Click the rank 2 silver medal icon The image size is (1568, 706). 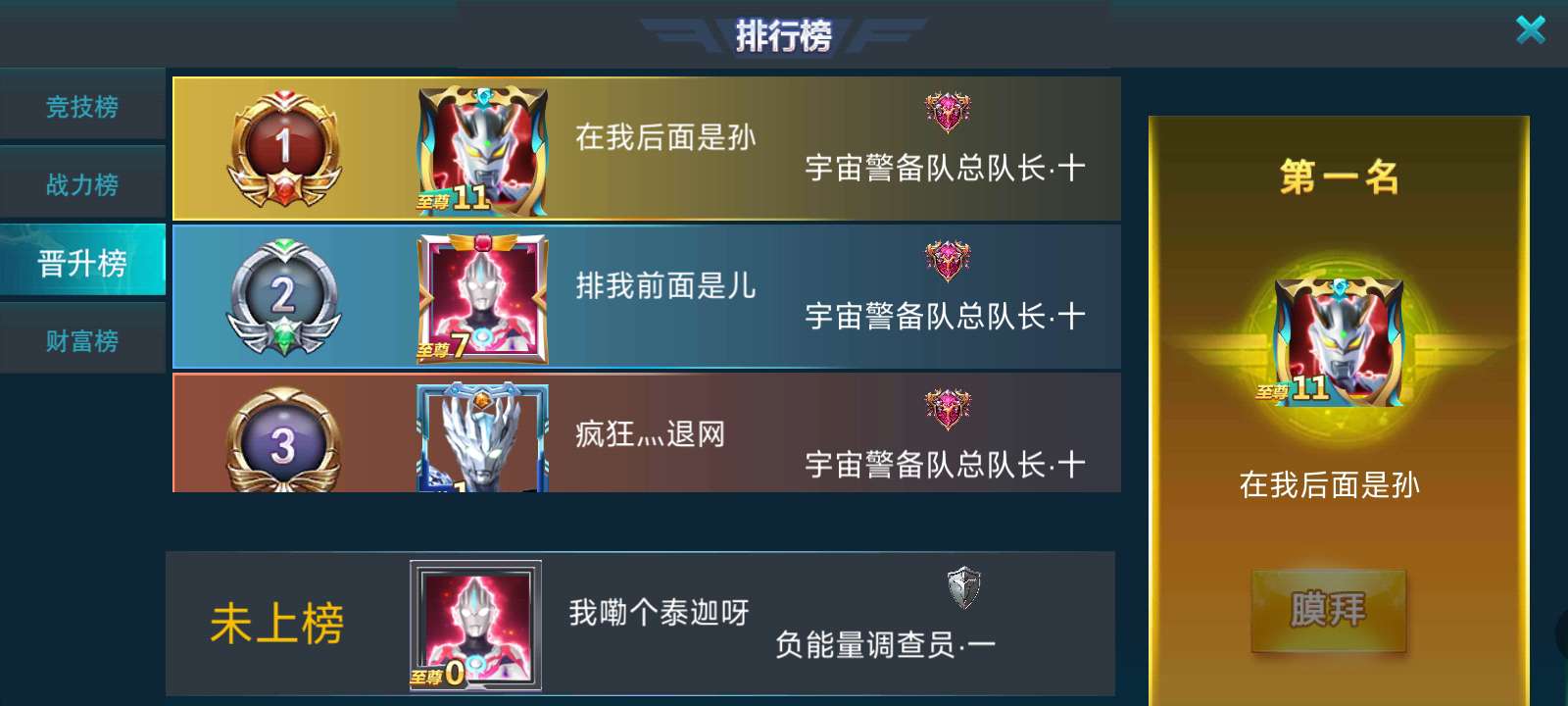click(284, 297)
